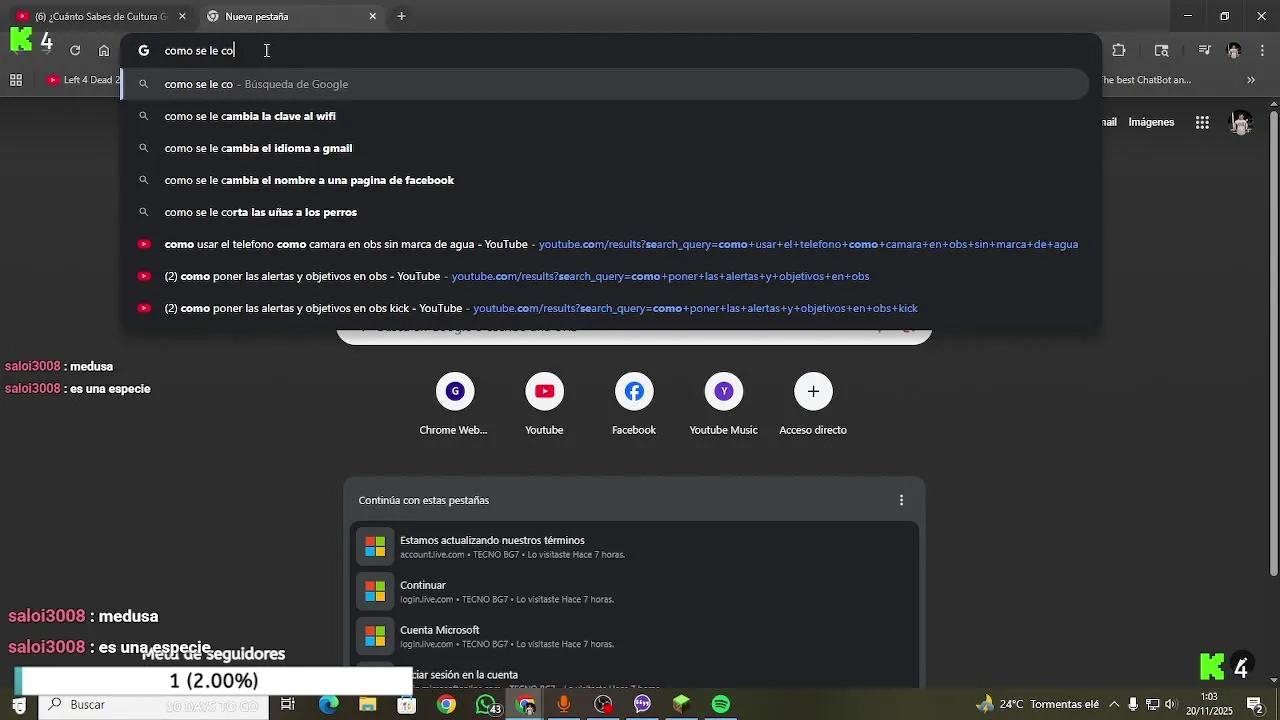This screenshot has width=1280, height=720.
Task: Open weather widget showing 24°C Tormentas
Action: (x=1037, y=704)
